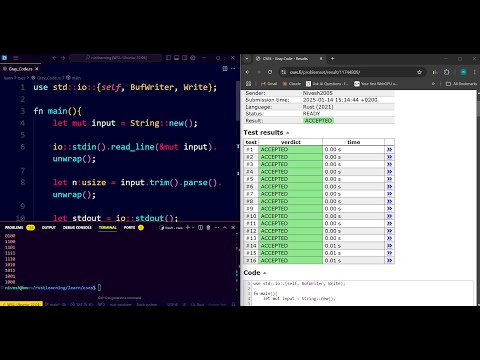Open details arrow for test #1
Image resolution: width=480 pixels, height=360 pixels.
[x=389, y=149]
